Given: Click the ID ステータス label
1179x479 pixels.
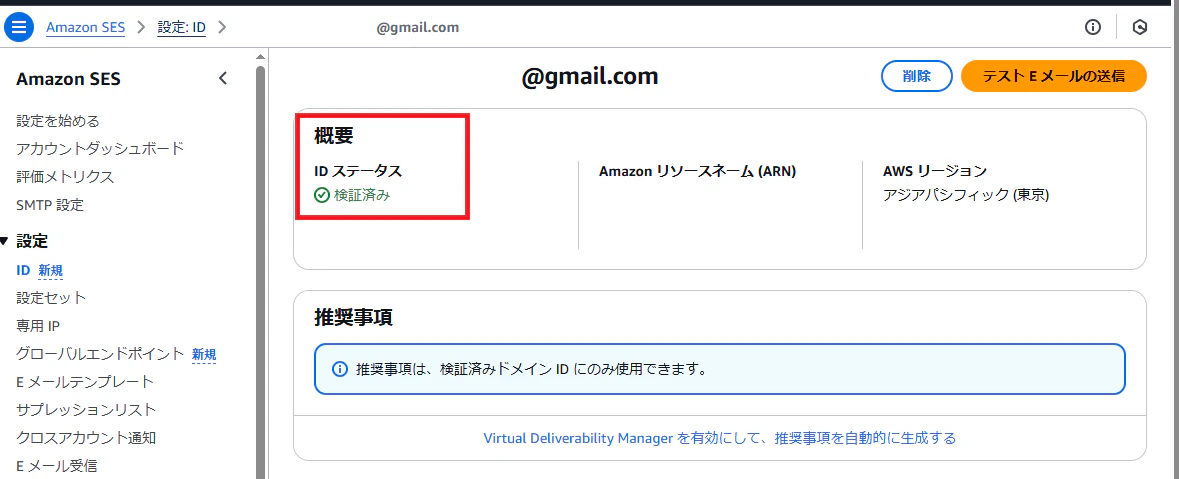Looking at the screenshot, I should pyautogui.click(x=358, y=171).
